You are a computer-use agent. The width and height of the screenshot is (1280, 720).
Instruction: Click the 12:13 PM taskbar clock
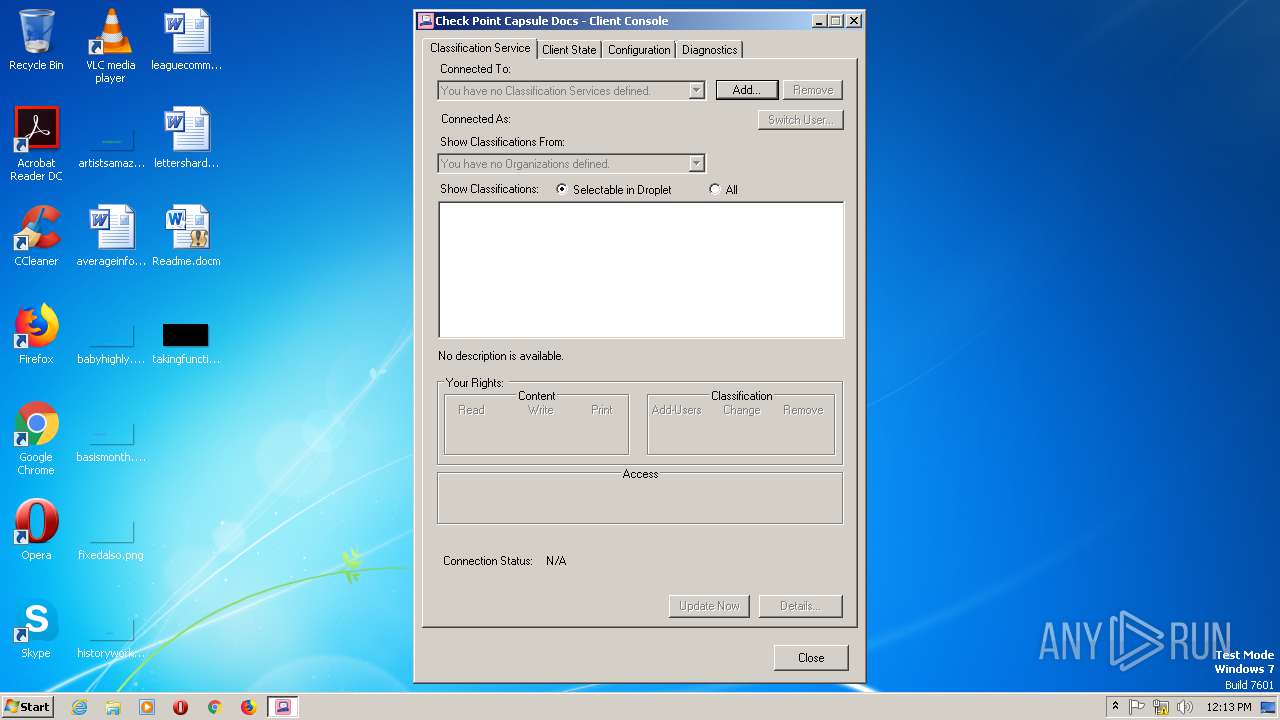1228,707
